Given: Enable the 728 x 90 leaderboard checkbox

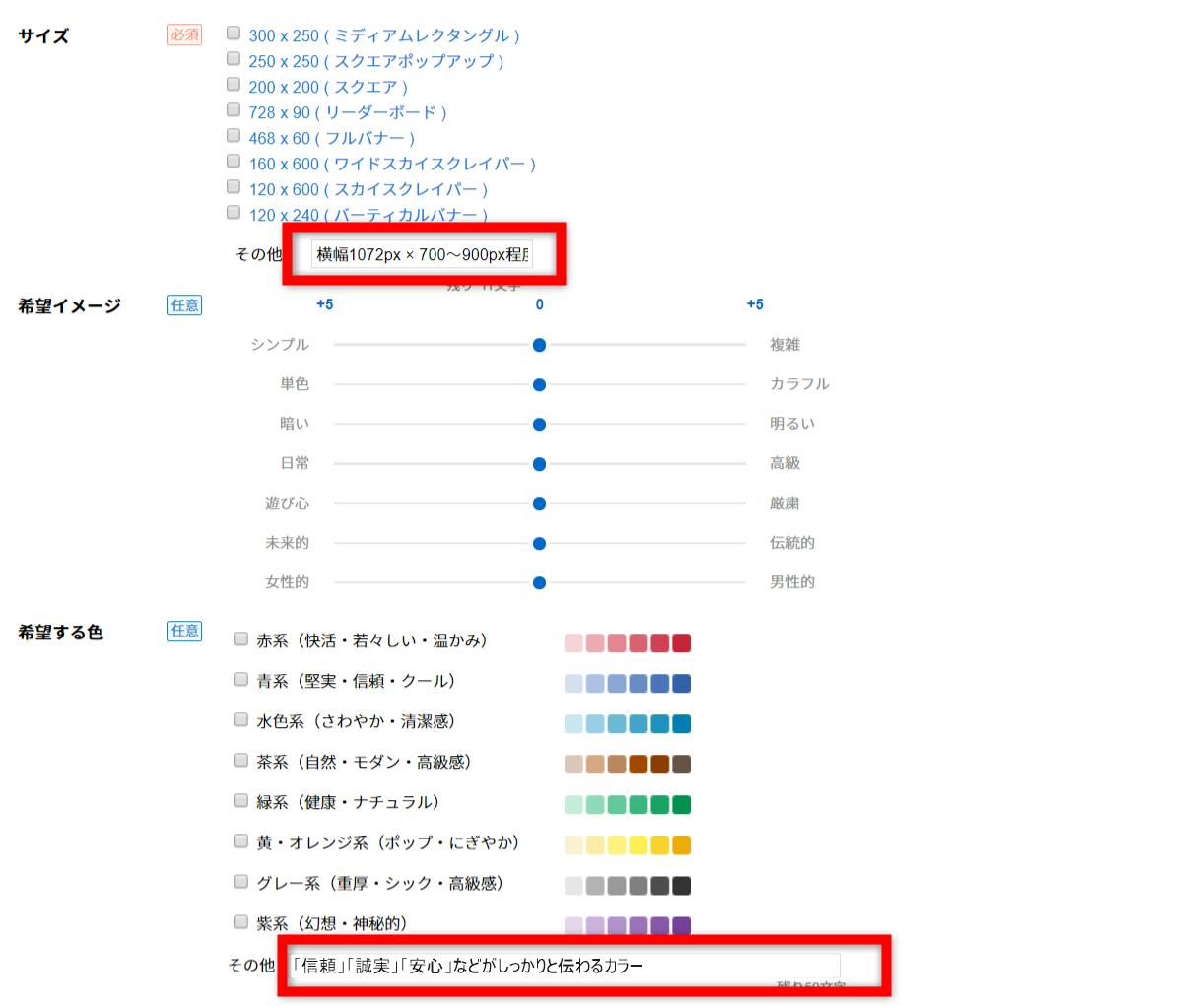Looking at the screenshot, I should (x=234, y=109).
